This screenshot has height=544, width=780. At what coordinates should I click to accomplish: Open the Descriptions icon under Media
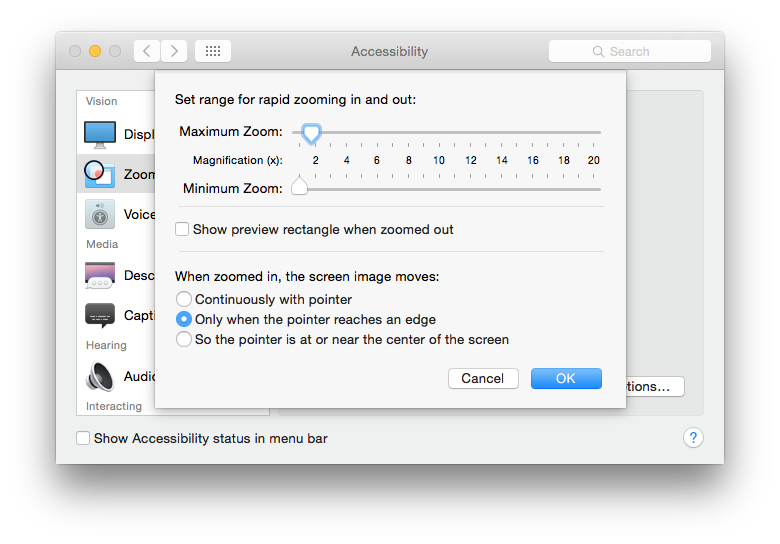coord(100,275)
